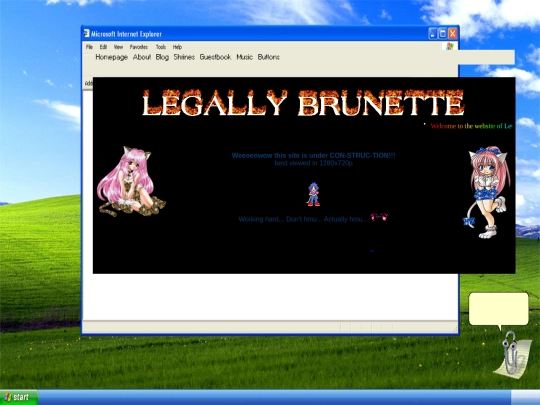This screenshot has width=540, height=405.
Task: Open the About page link
Action: click(x=142, y=57)
